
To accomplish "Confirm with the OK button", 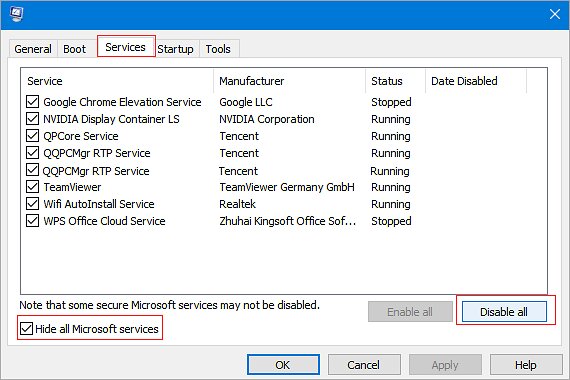I will point(283,365).
